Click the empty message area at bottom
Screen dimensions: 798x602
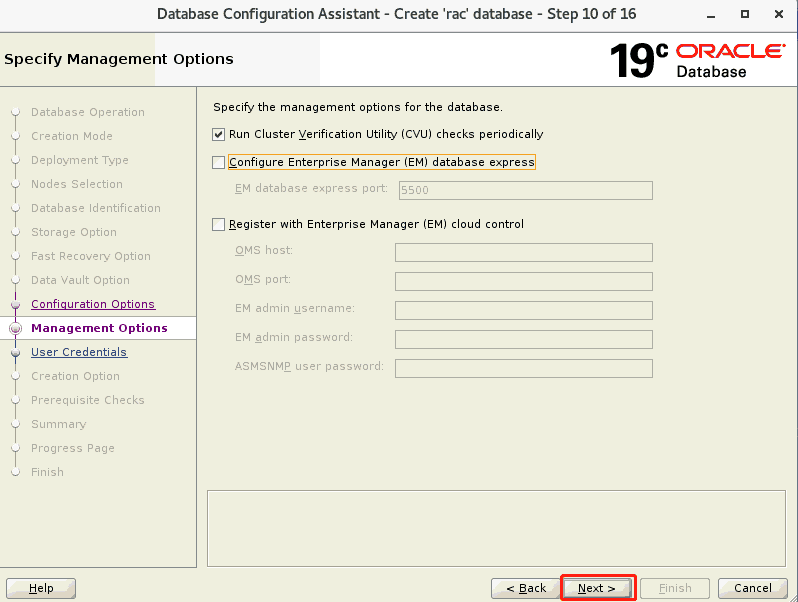(496, 528)
